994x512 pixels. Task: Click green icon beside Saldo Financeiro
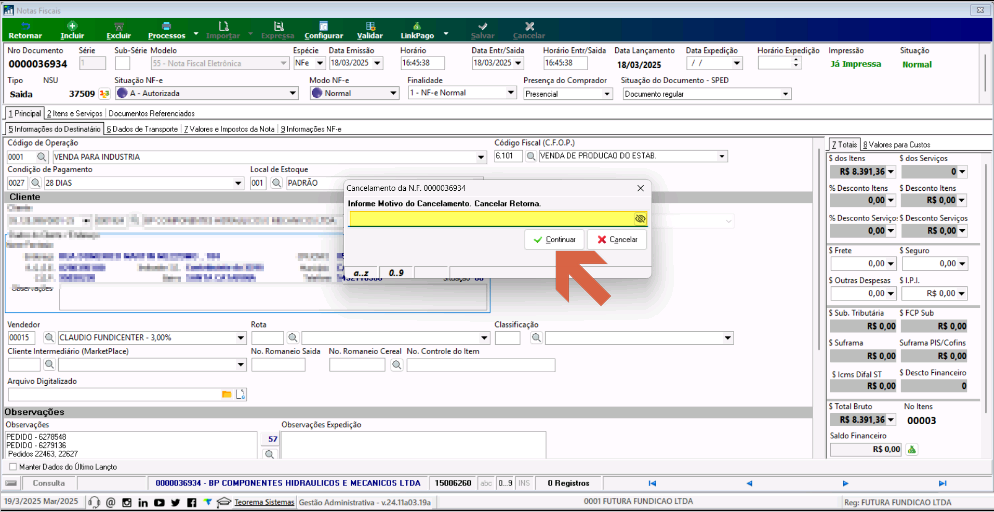pyautogui.click(x=912, y=450)
